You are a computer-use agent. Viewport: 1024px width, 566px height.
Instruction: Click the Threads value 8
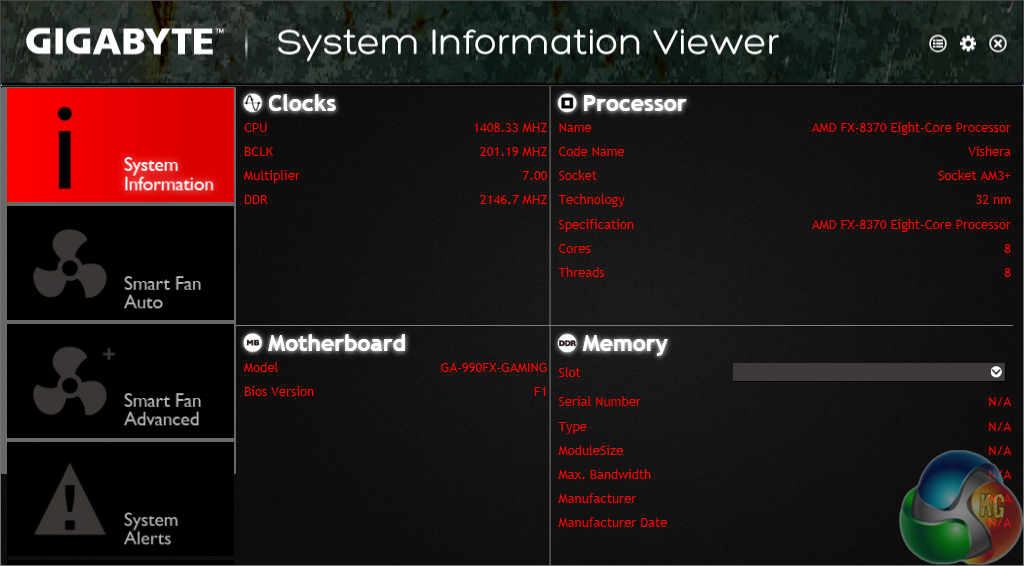coord(1007,273)
